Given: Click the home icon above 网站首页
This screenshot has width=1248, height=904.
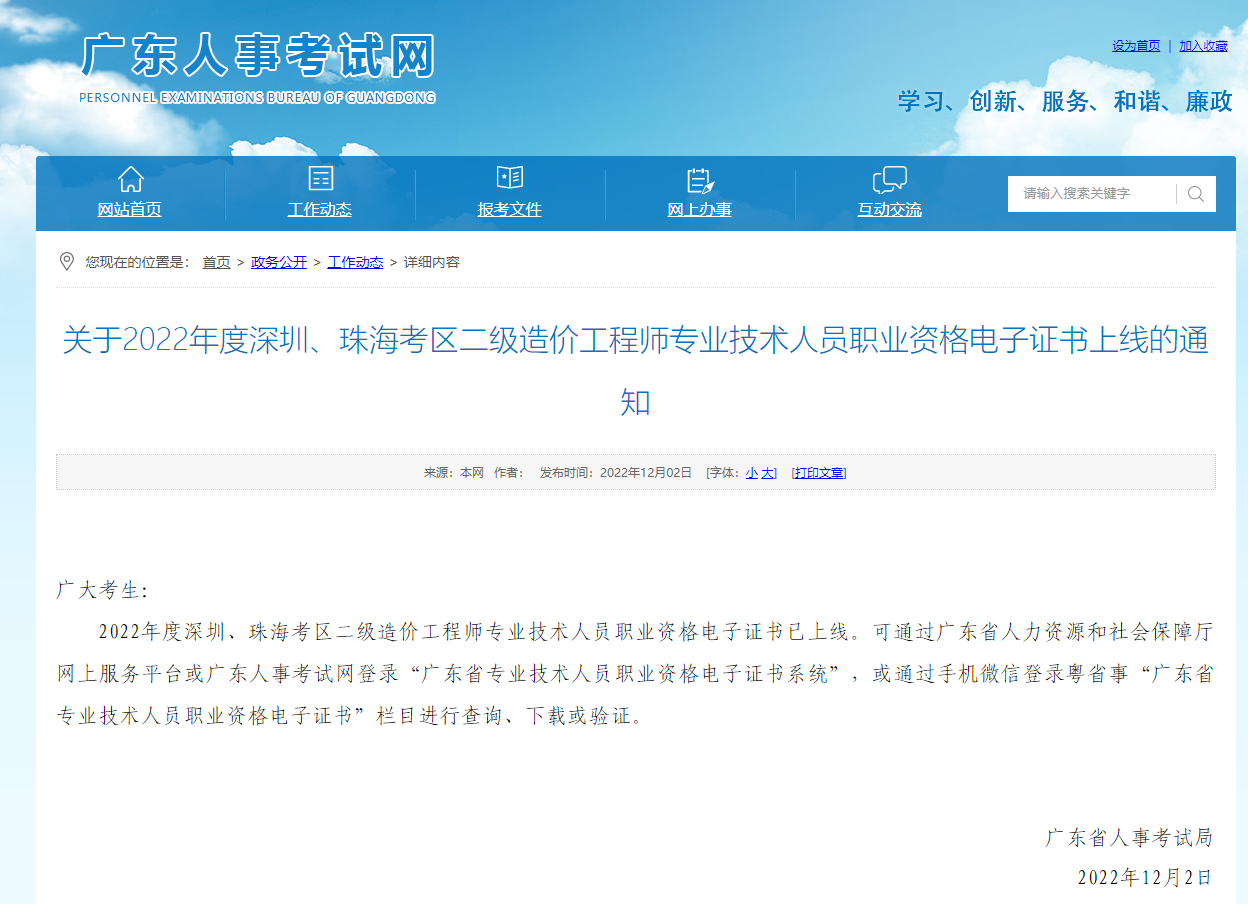Looking at the screenshot, I should tap(130, 179).
